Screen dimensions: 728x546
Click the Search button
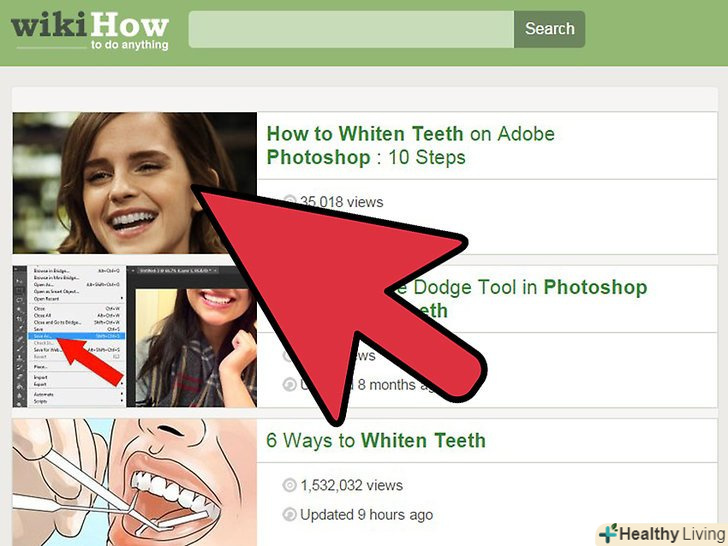[x=549, y=29]
